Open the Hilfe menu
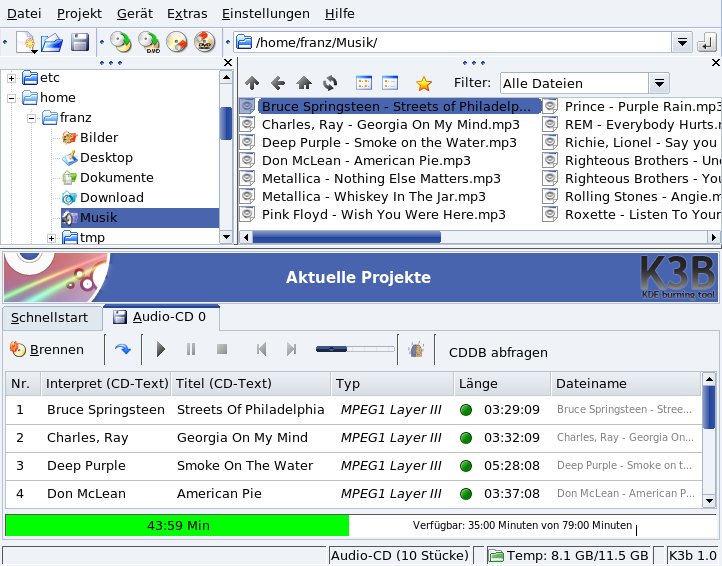The image size is (722, 566). click(339, 14)
